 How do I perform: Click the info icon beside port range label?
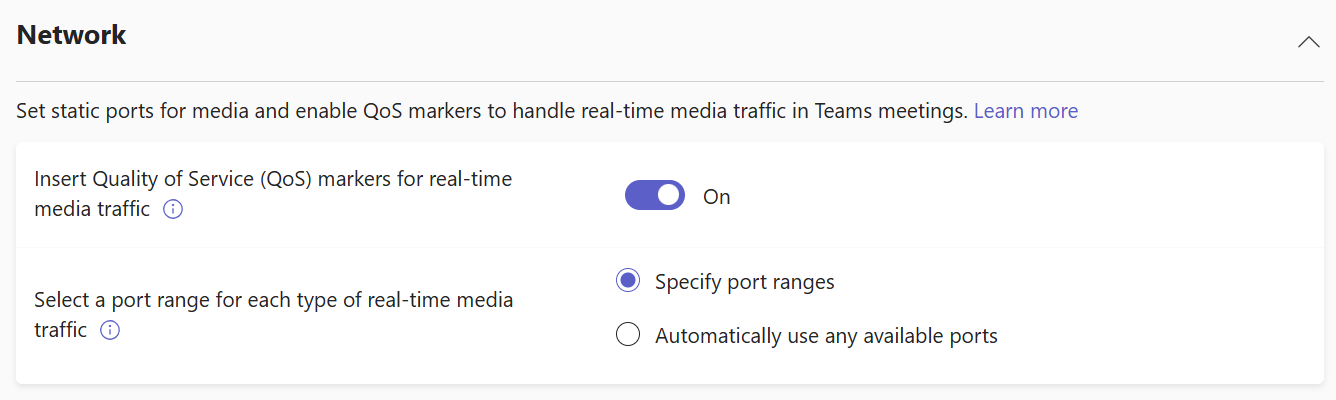(110, 330)
